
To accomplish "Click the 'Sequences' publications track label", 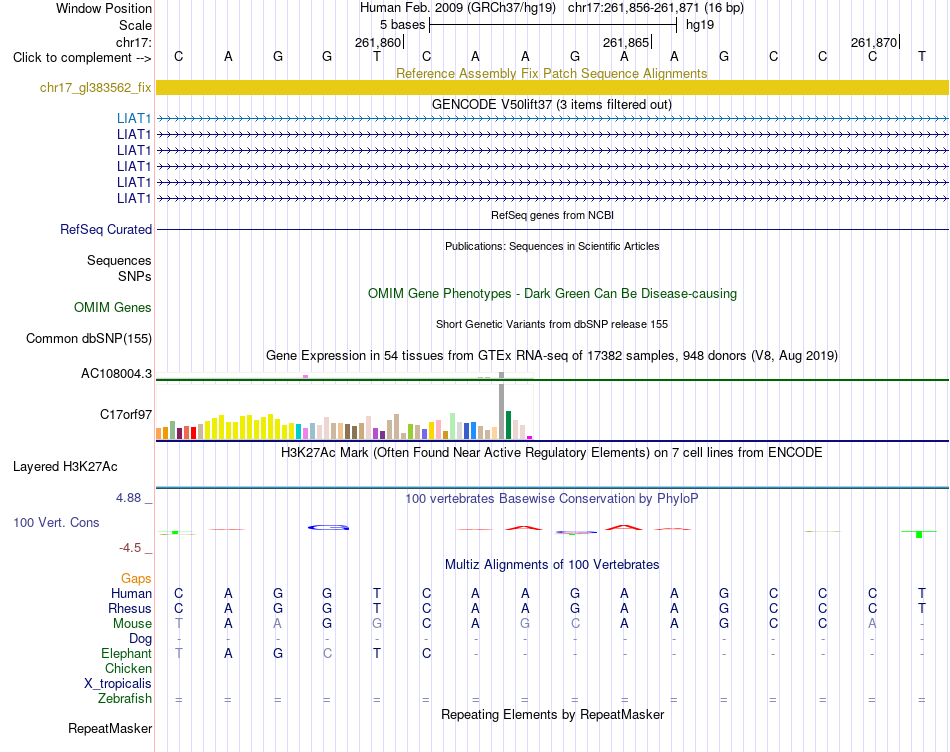I will pyautogui.click(x=119, y=261).
